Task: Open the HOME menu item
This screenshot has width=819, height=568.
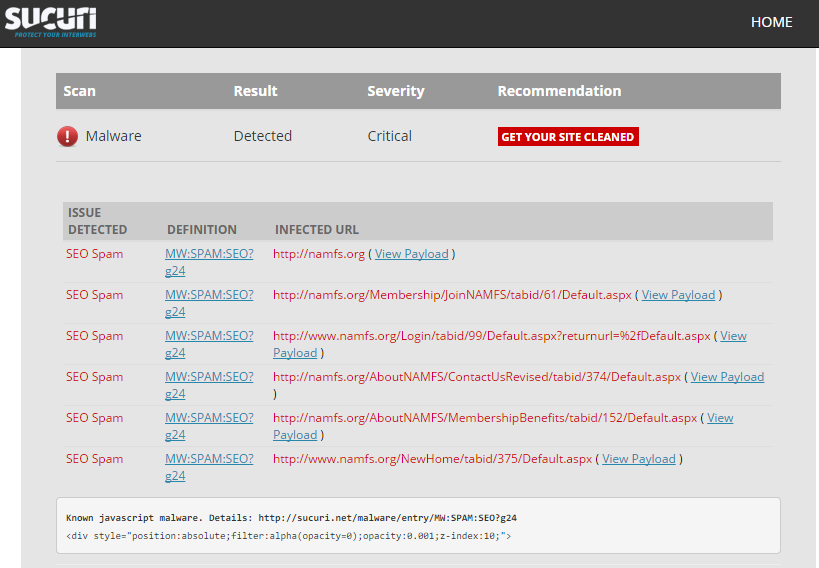Action: (x=771, y=22)
